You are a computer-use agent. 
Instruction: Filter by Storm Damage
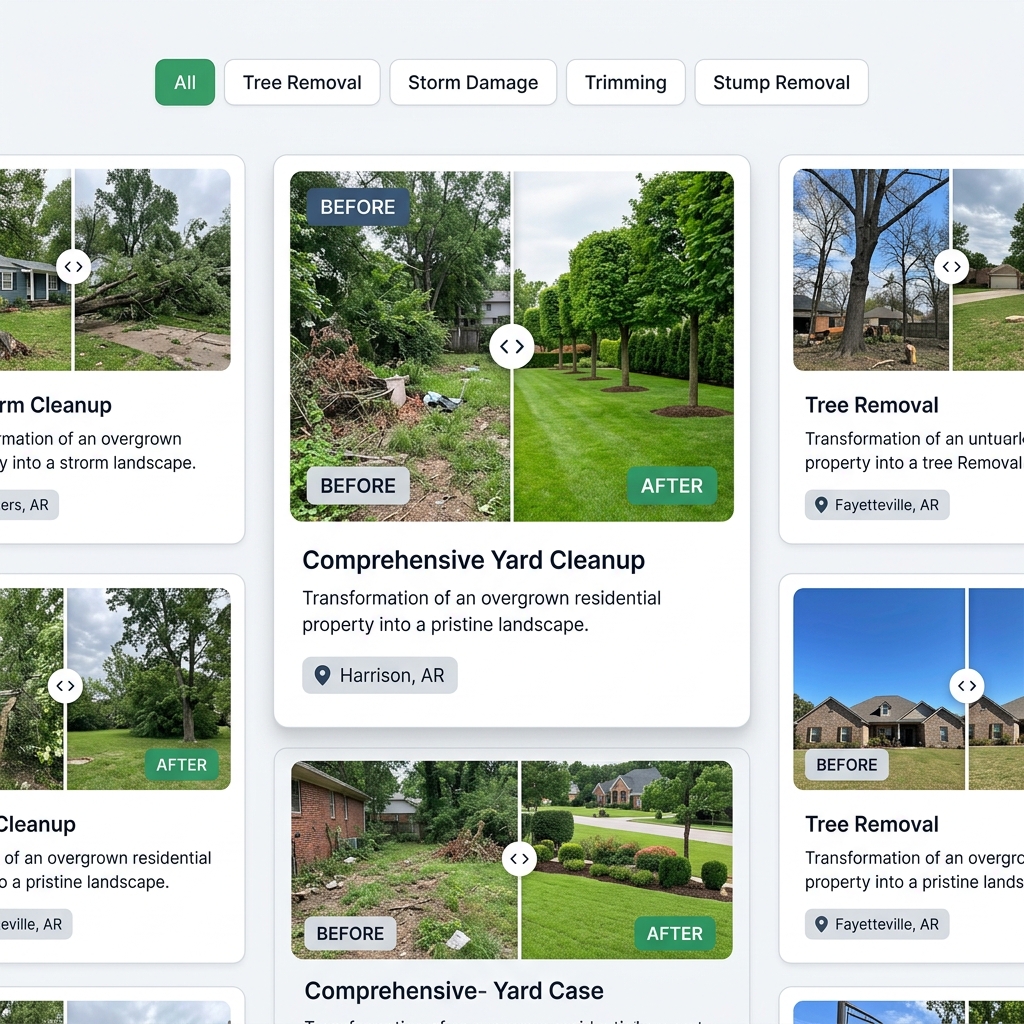[473, 82]
